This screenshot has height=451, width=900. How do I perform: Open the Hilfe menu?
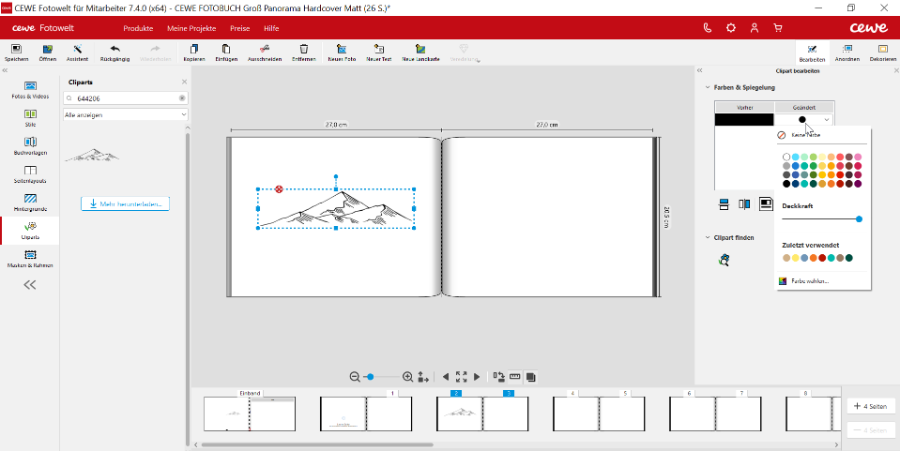[271, 28]
